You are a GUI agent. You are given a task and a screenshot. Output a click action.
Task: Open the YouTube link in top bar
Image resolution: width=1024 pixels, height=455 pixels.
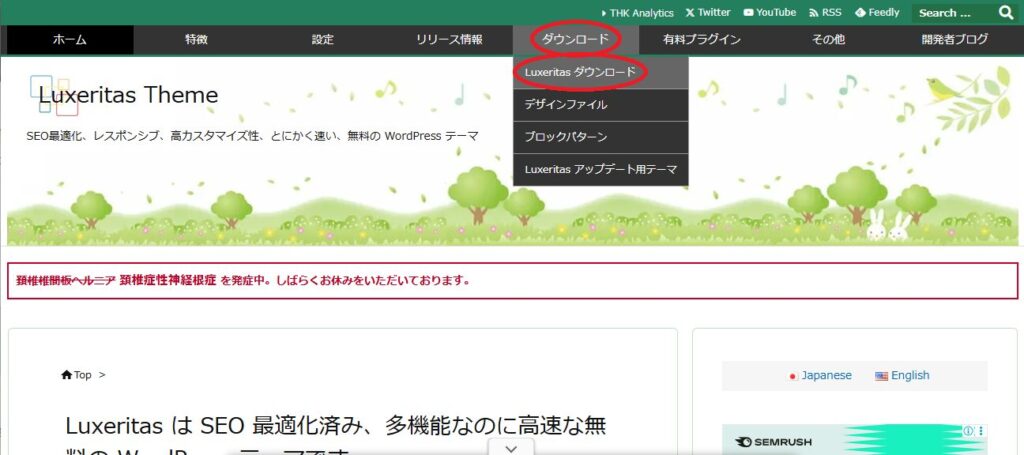tap(769, 12)
